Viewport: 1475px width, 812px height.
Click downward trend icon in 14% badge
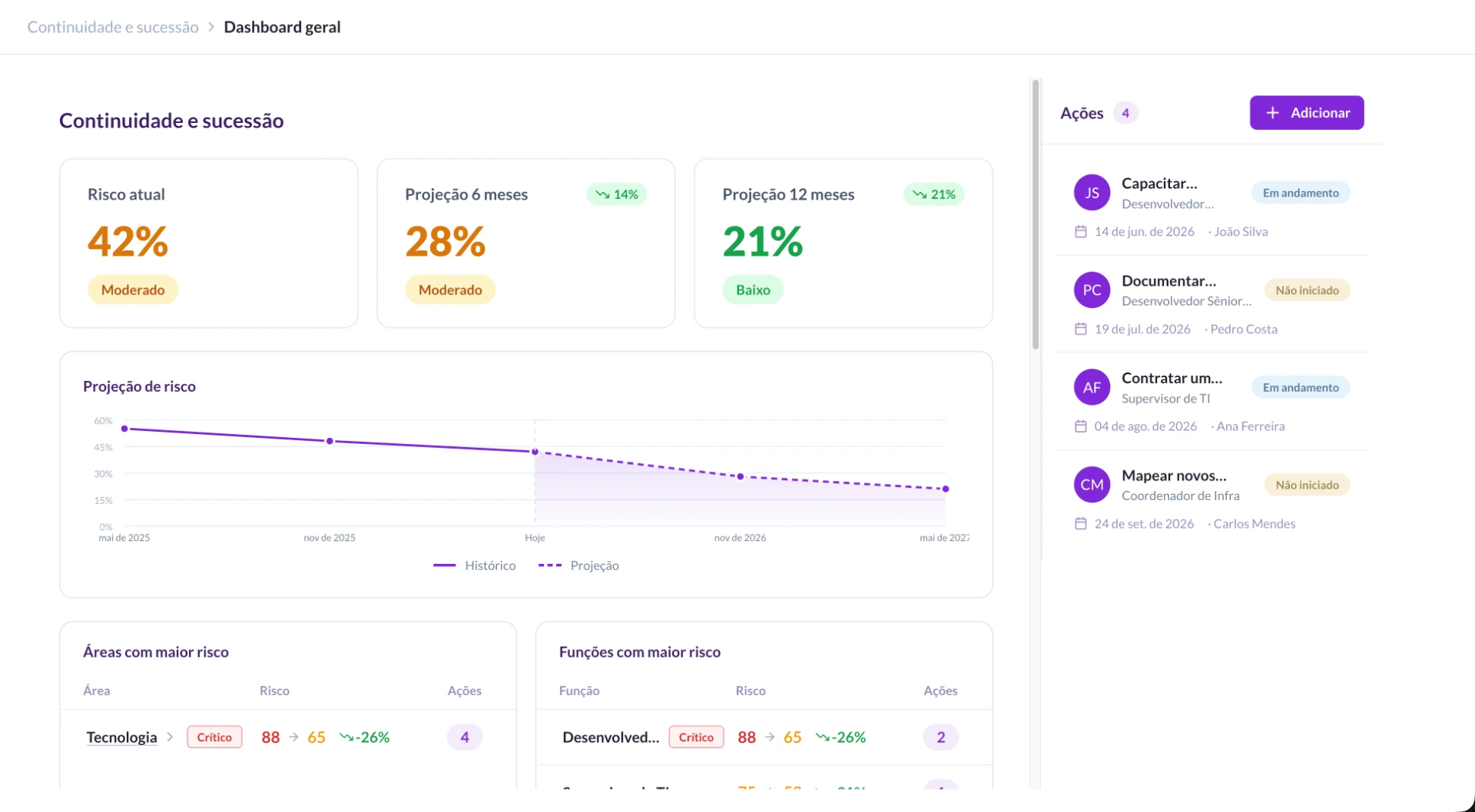click(602, 194)
